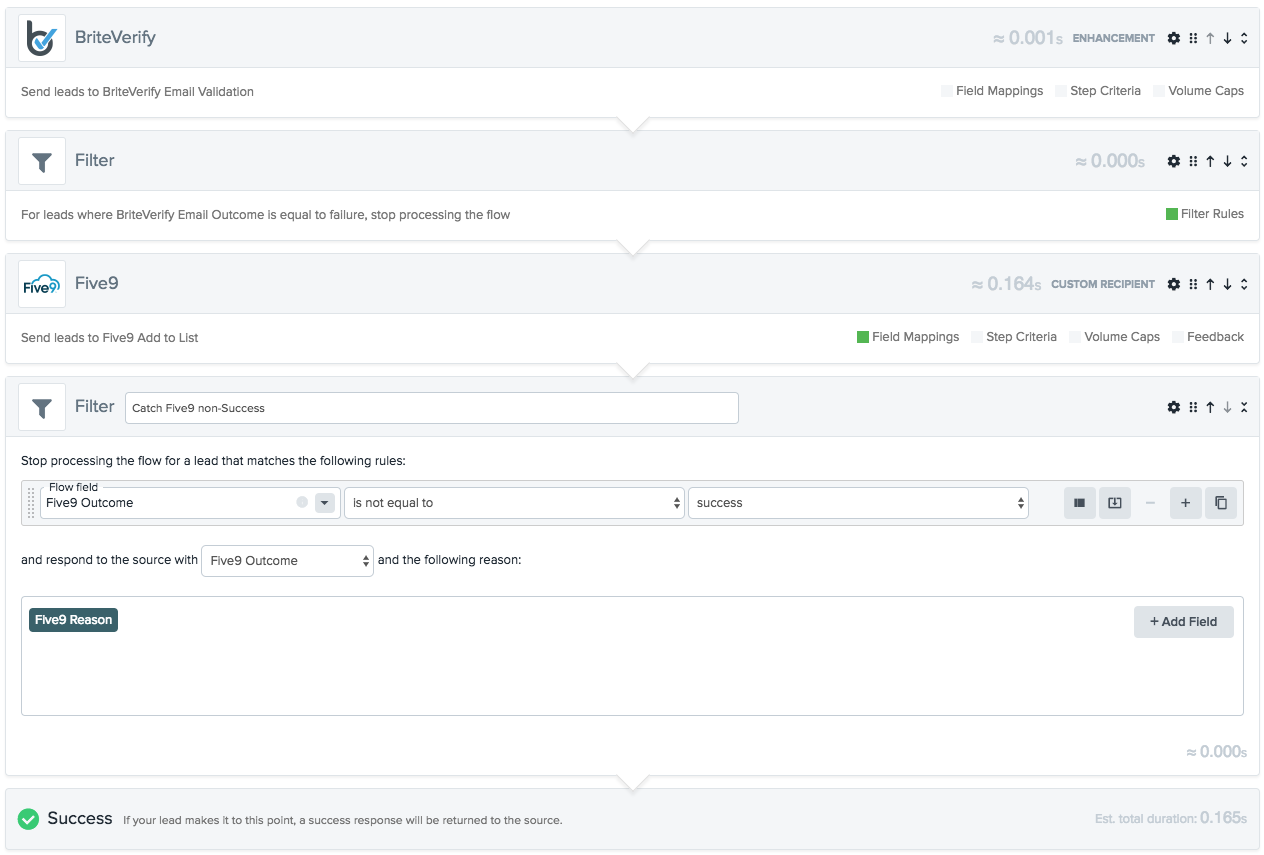The image size is (1264, 855).
Task: Open the 'success' value dropdown
Action: coord(858,503)
